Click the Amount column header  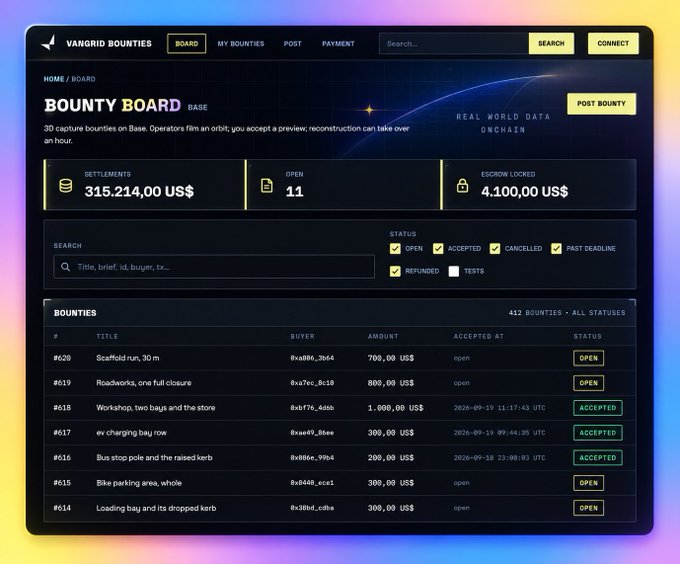tap(383, 336)
